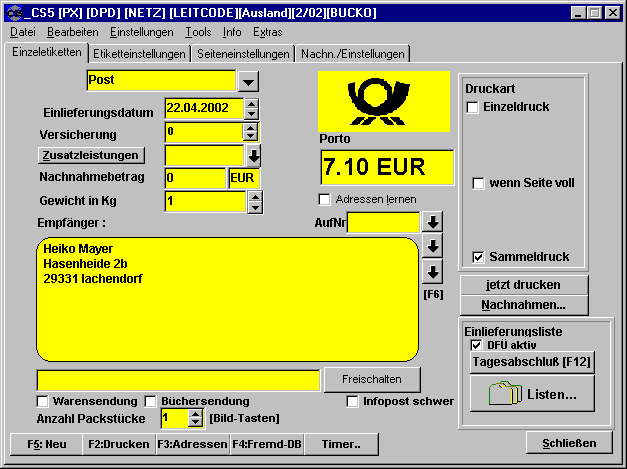Image resolution: width=627 pixels, height=469 pixels.
Task: Click upper down-arrow button beside recipient box
Action: [x=433, y=246]
